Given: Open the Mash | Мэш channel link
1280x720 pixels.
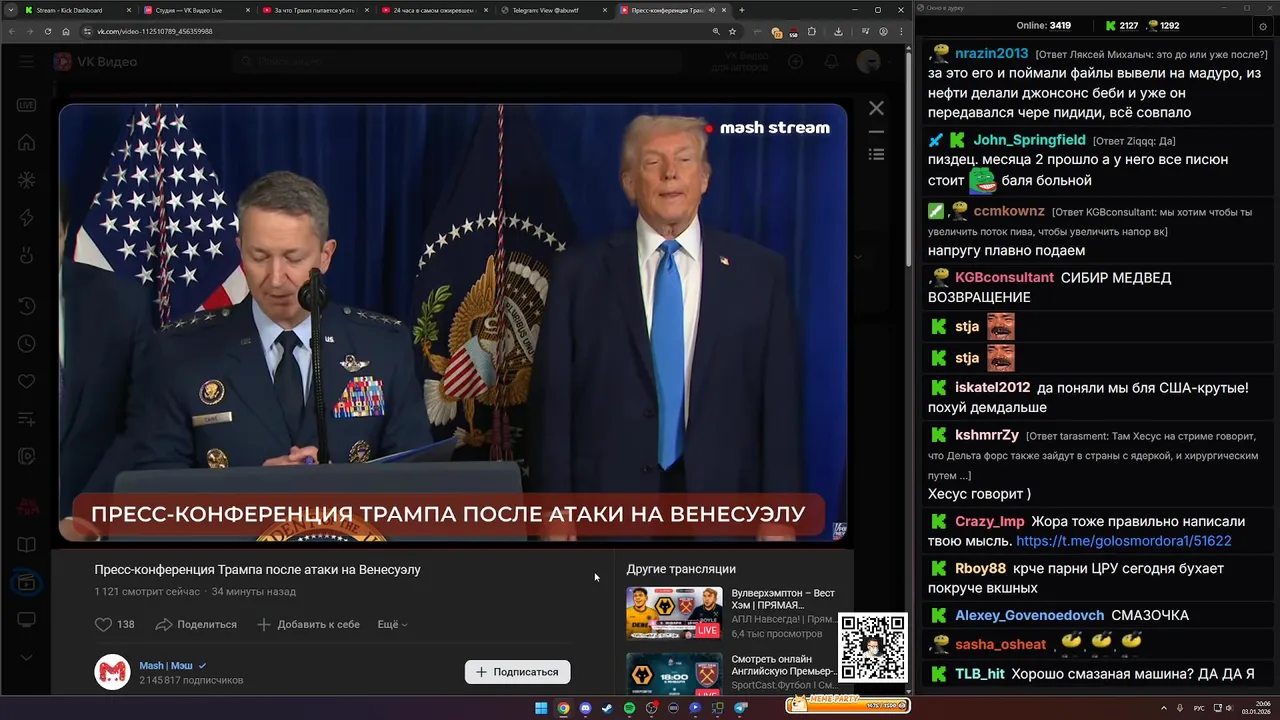Looking at the screenshot, I should [166, 665].
